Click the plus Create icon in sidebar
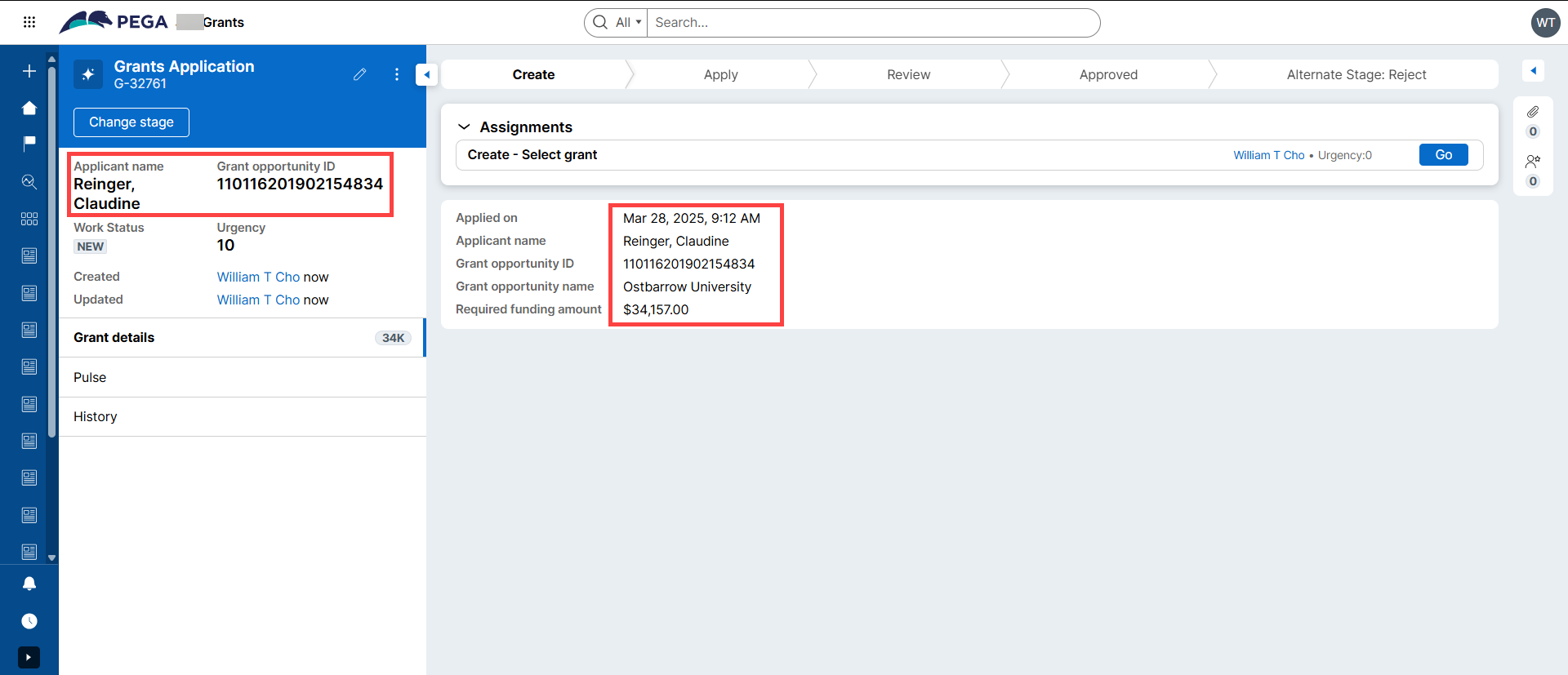 [29, 71]
